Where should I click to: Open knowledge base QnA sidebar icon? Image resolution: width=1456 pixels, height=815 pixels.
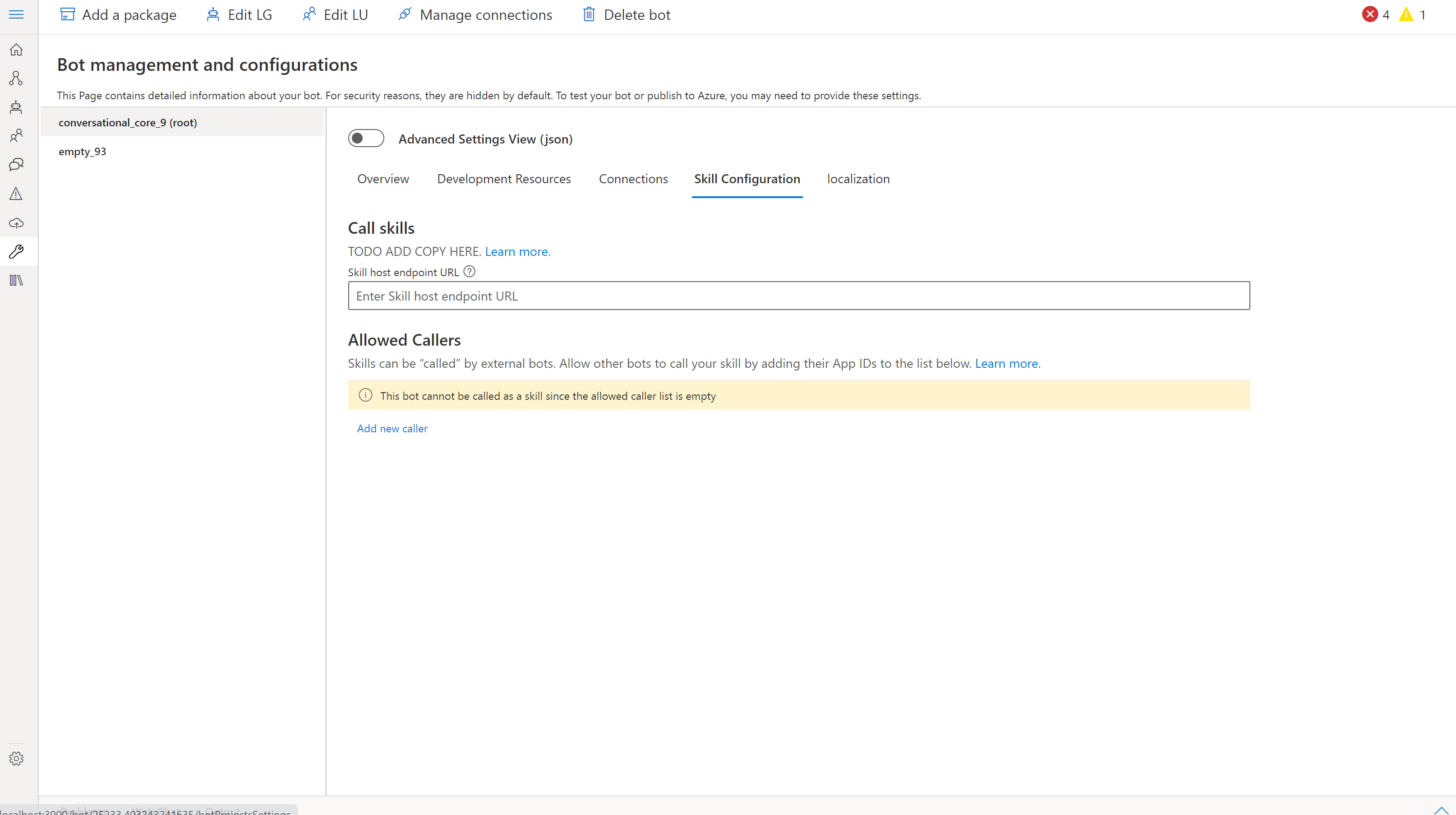(16, 165)
